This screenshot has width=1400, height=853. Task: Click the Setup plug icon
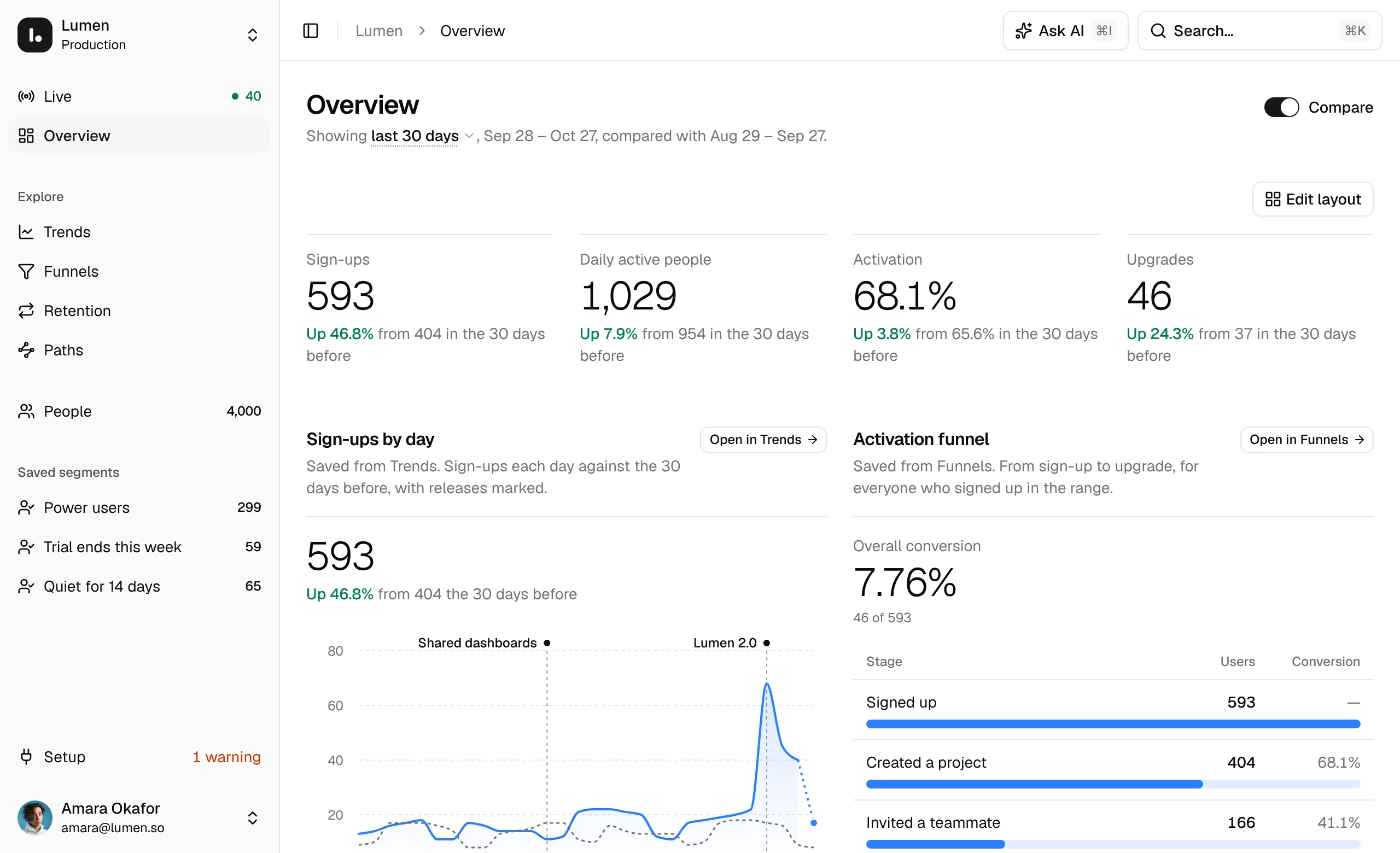[26, 756]
